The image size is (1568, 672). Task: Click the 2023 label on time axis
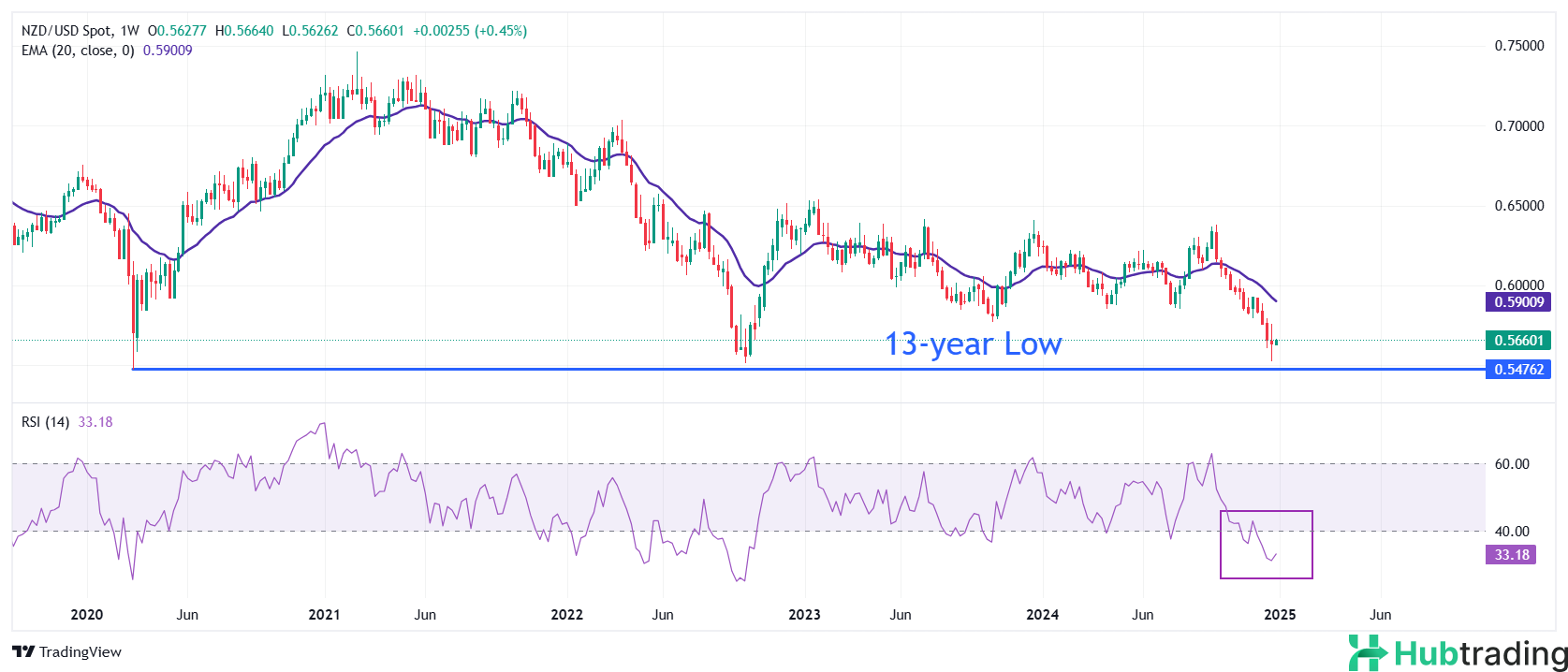804,615
